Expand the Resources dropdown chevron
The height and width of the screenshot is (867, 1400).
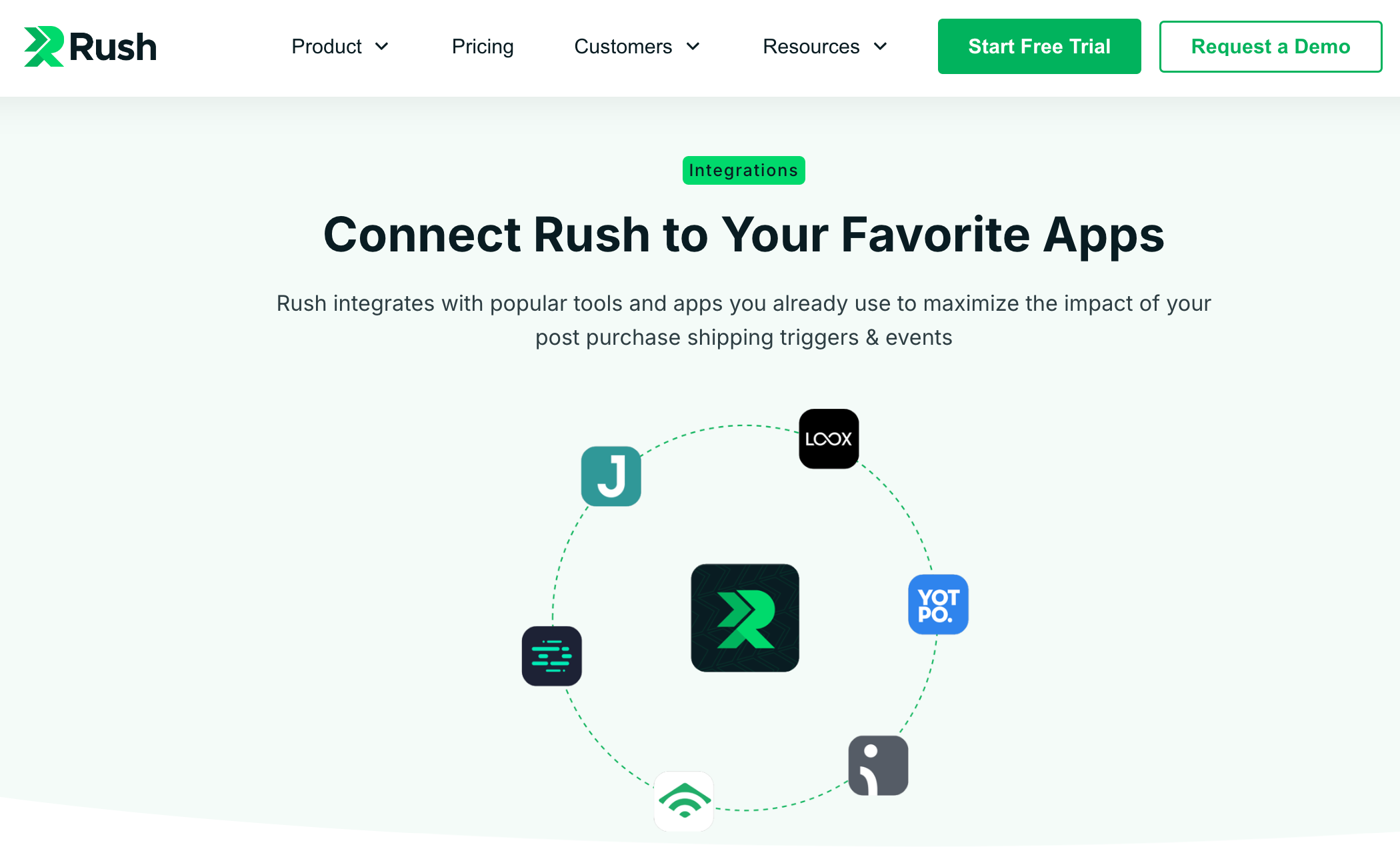(881, 47)
